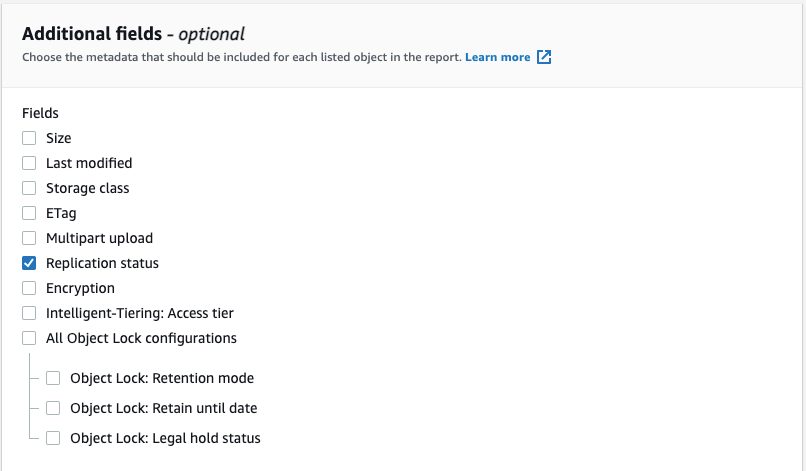
Task: Check the Last modified field
Action: (29, 163)
